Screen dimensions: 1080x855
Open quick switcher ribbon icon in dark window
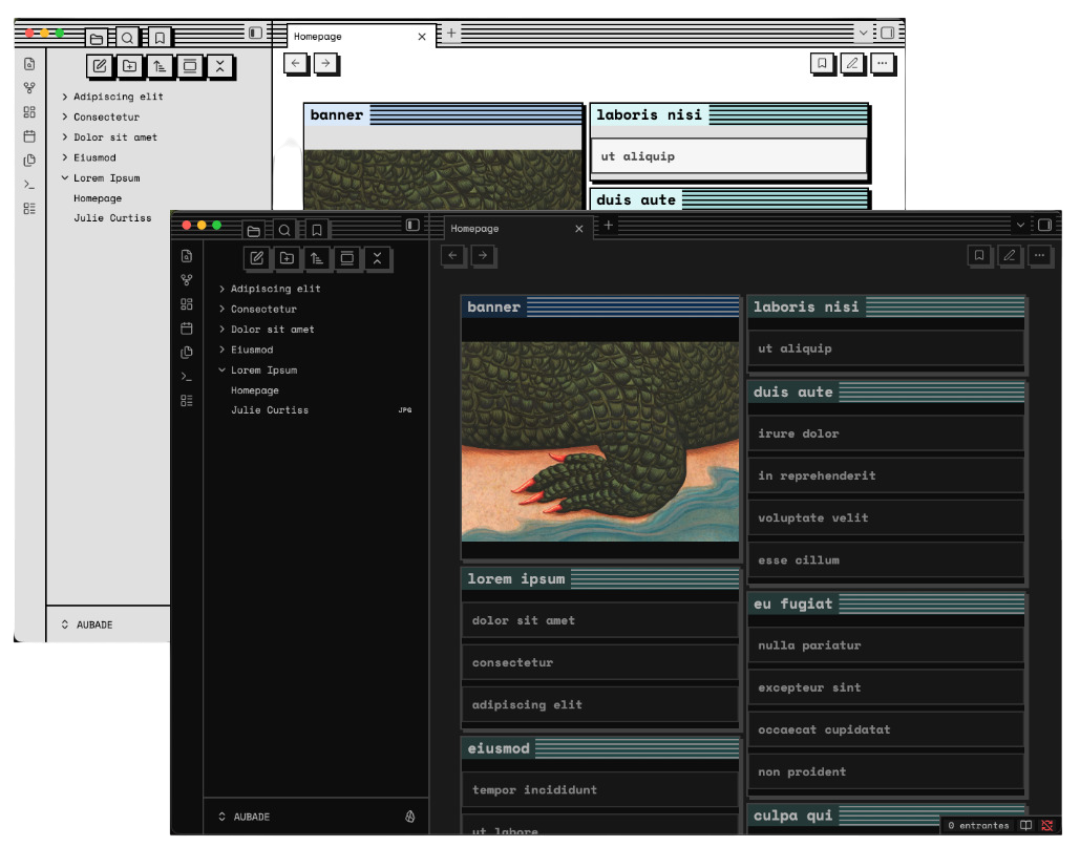click(x=187, y=256)
